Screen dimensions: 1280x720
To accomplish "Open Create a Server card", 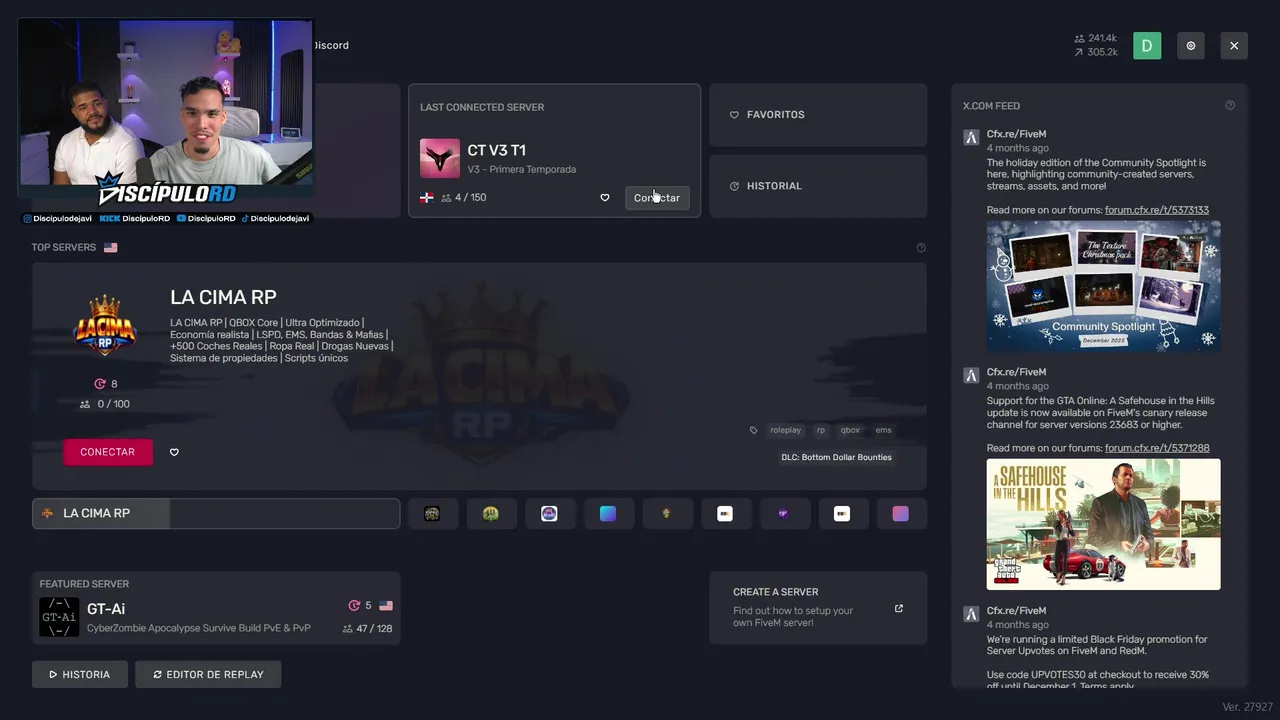I will coord(818,608).
